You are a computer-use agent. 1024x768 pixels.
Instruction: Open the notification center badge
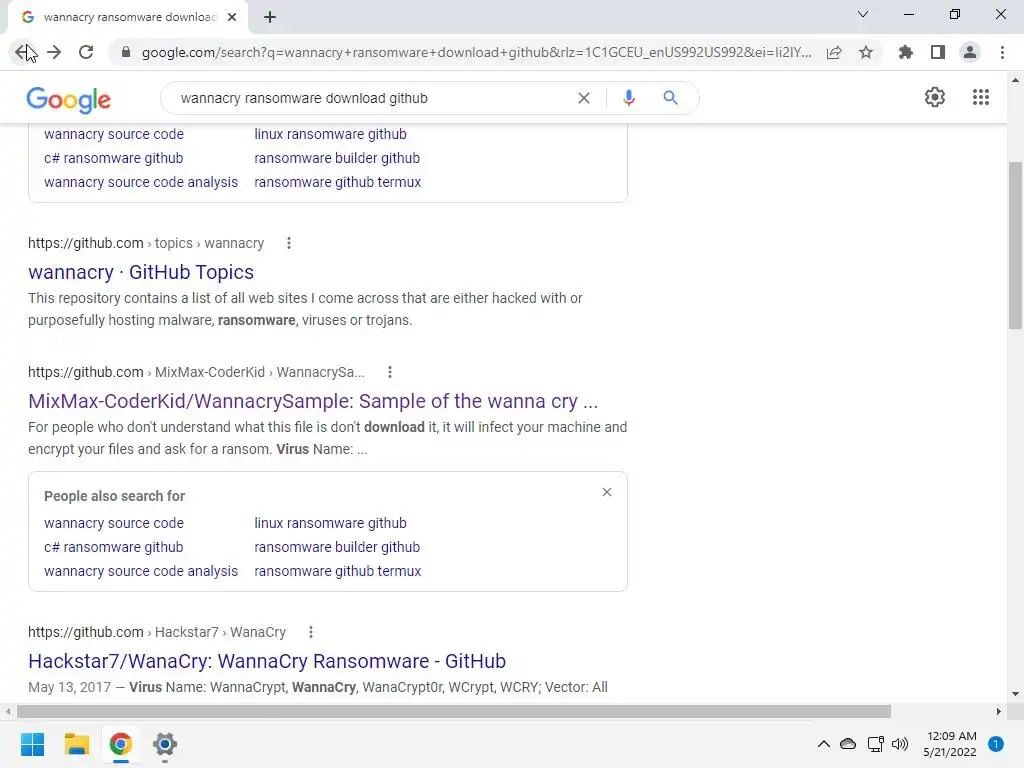pyautogui.click(x=996, y=744)
